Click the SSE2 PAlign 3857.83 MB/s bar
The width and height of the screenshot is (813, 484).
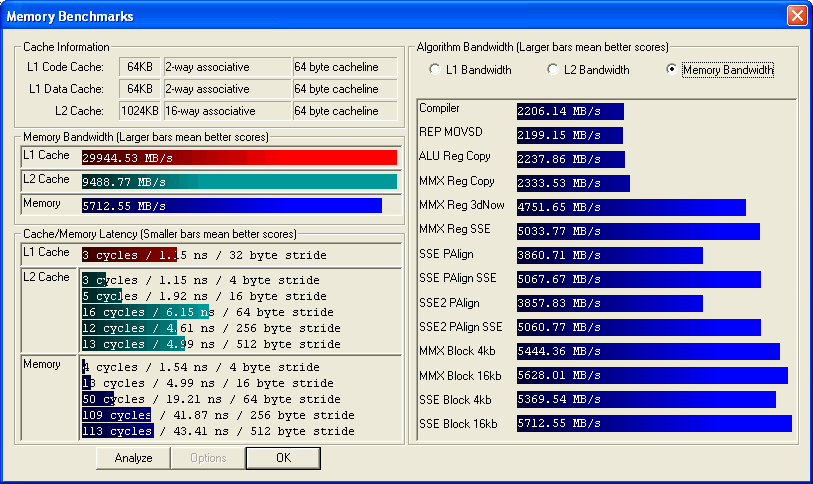pos(610,303)
